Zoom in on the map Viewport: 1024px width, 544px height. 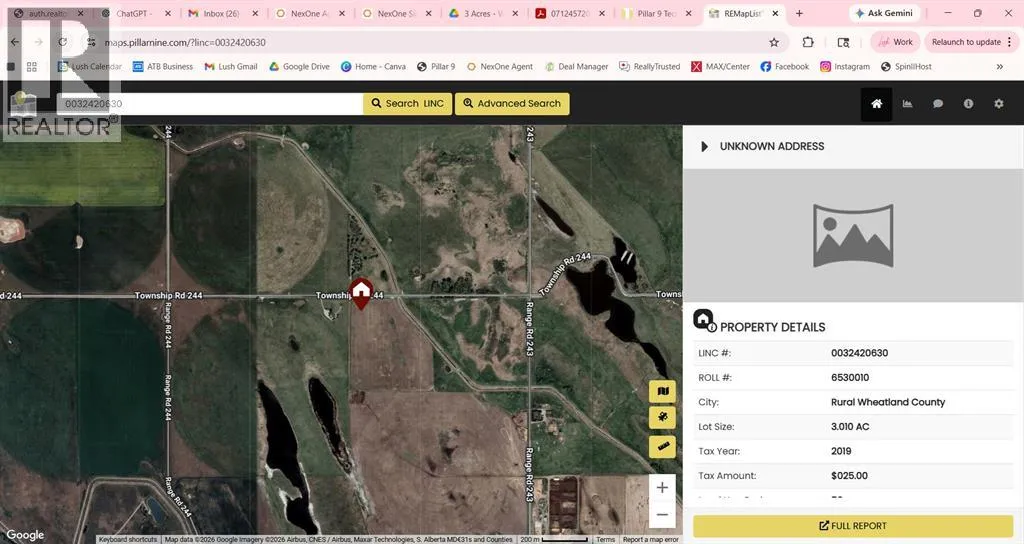coord(662,488)
